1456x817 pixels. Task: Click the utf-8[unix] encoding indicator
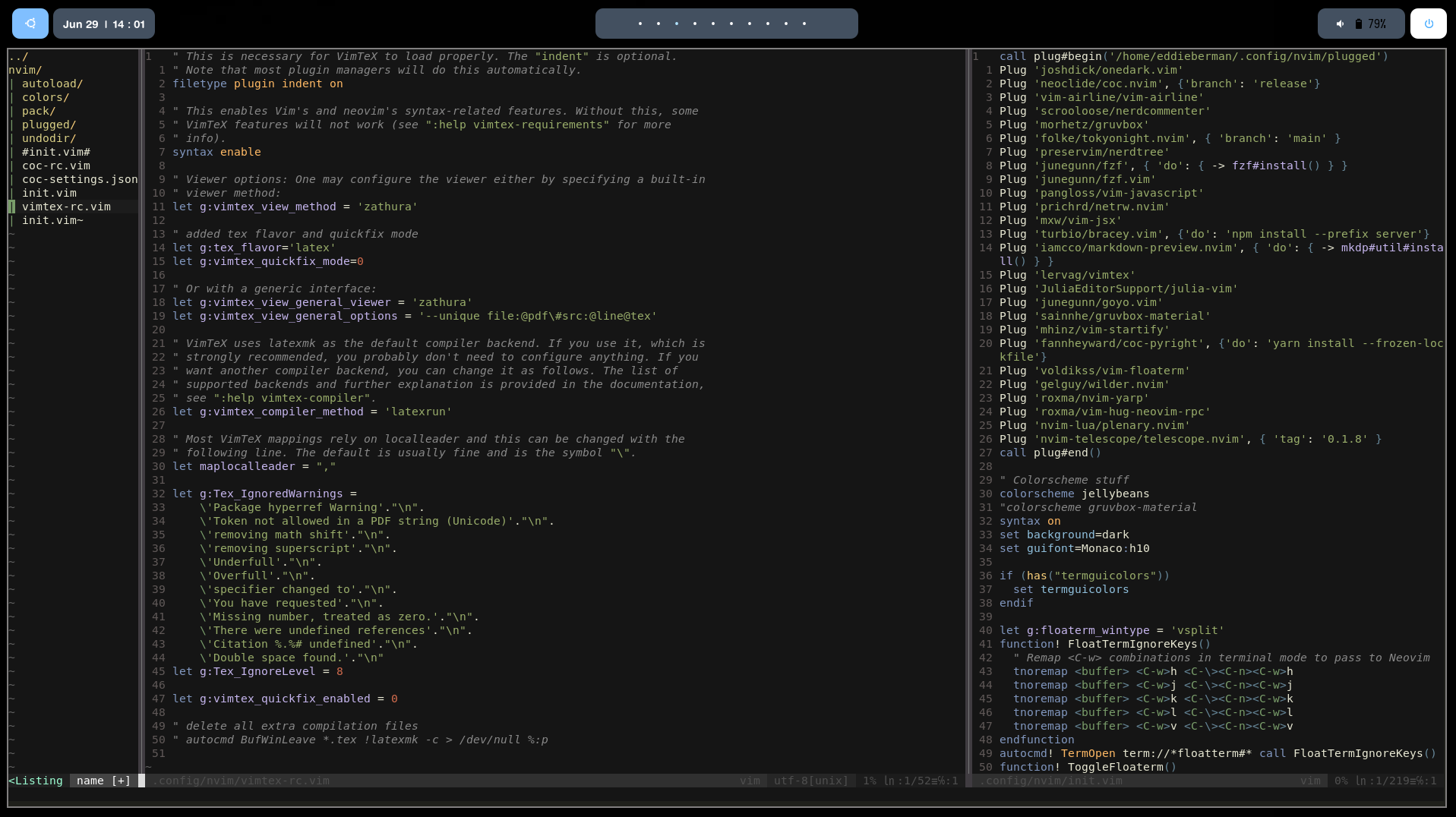click(x=811, y=781)
